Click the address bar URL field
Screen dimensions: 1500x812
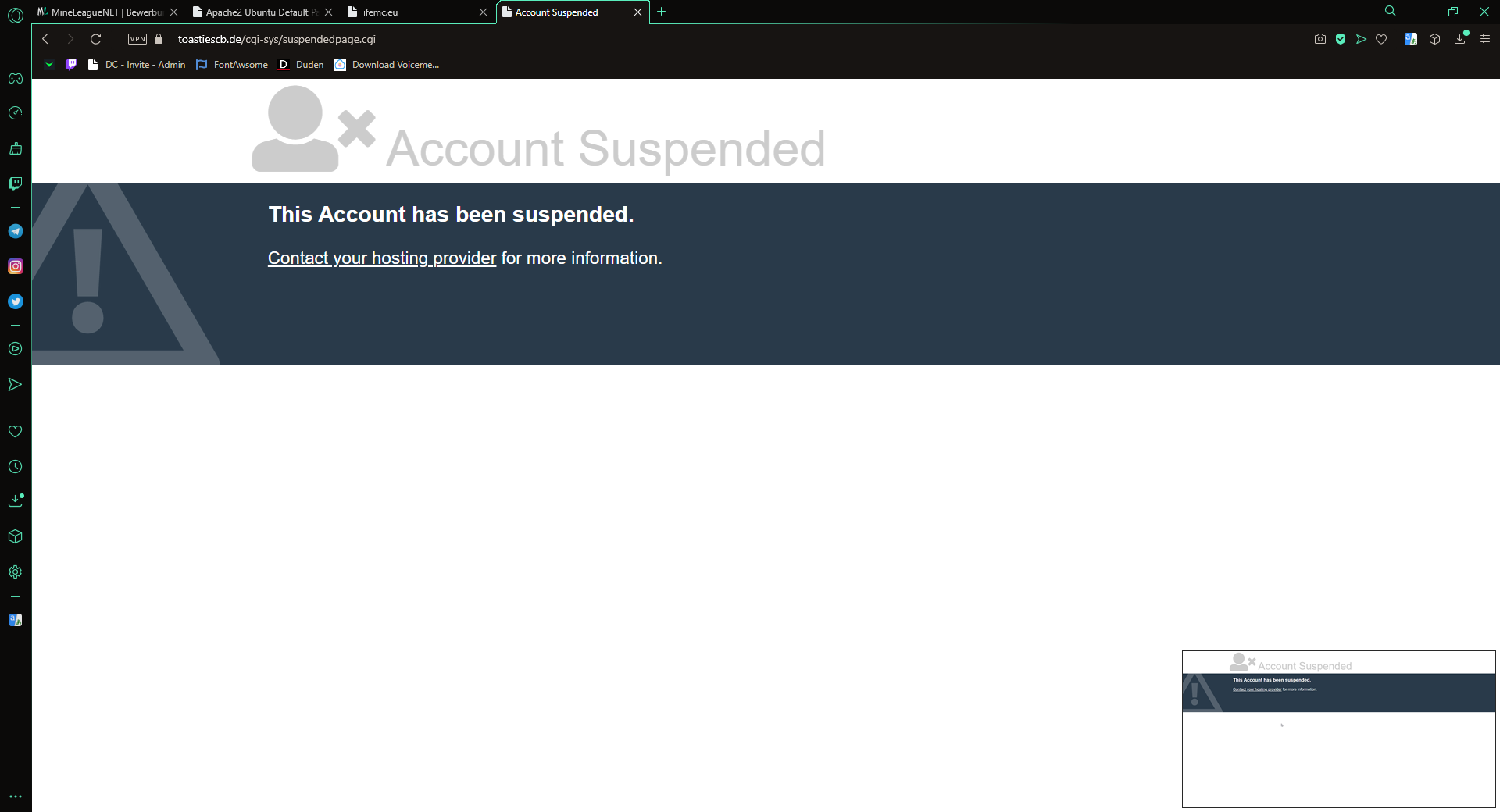click(277, 39)
